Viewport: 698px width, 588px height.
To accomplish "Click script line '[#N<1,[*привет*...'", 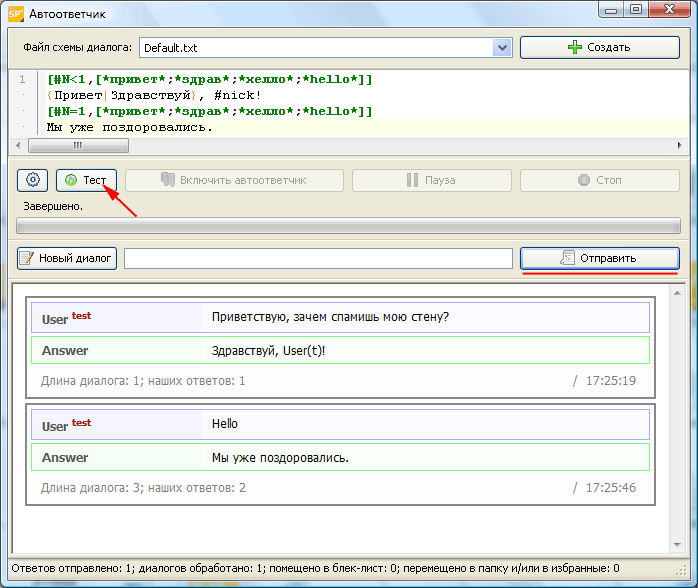I will (x=210, y=79).
